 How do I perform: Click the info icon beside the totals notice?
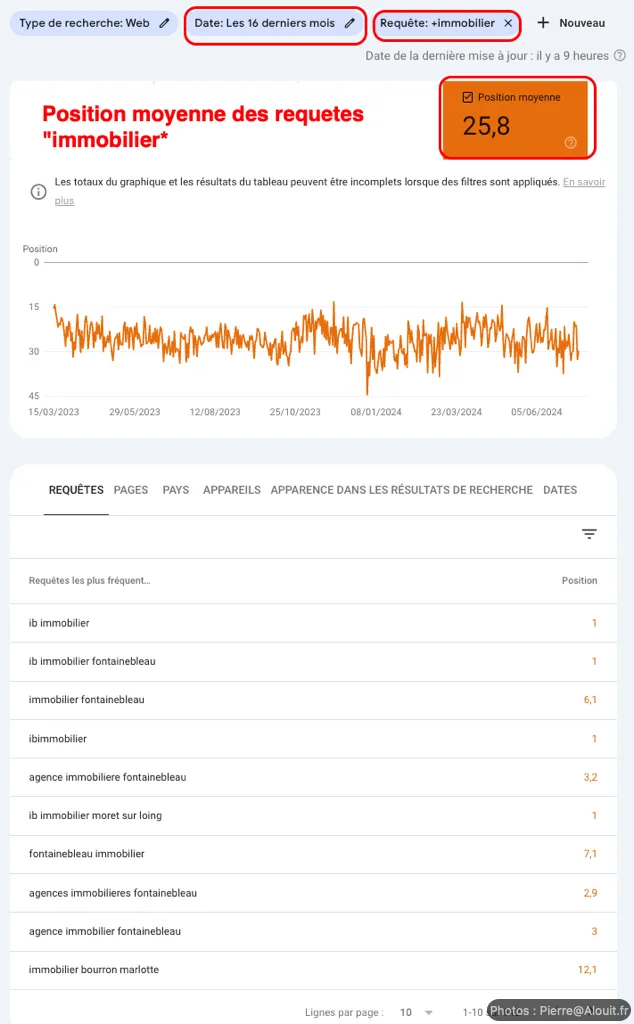[x=38, y=191]
